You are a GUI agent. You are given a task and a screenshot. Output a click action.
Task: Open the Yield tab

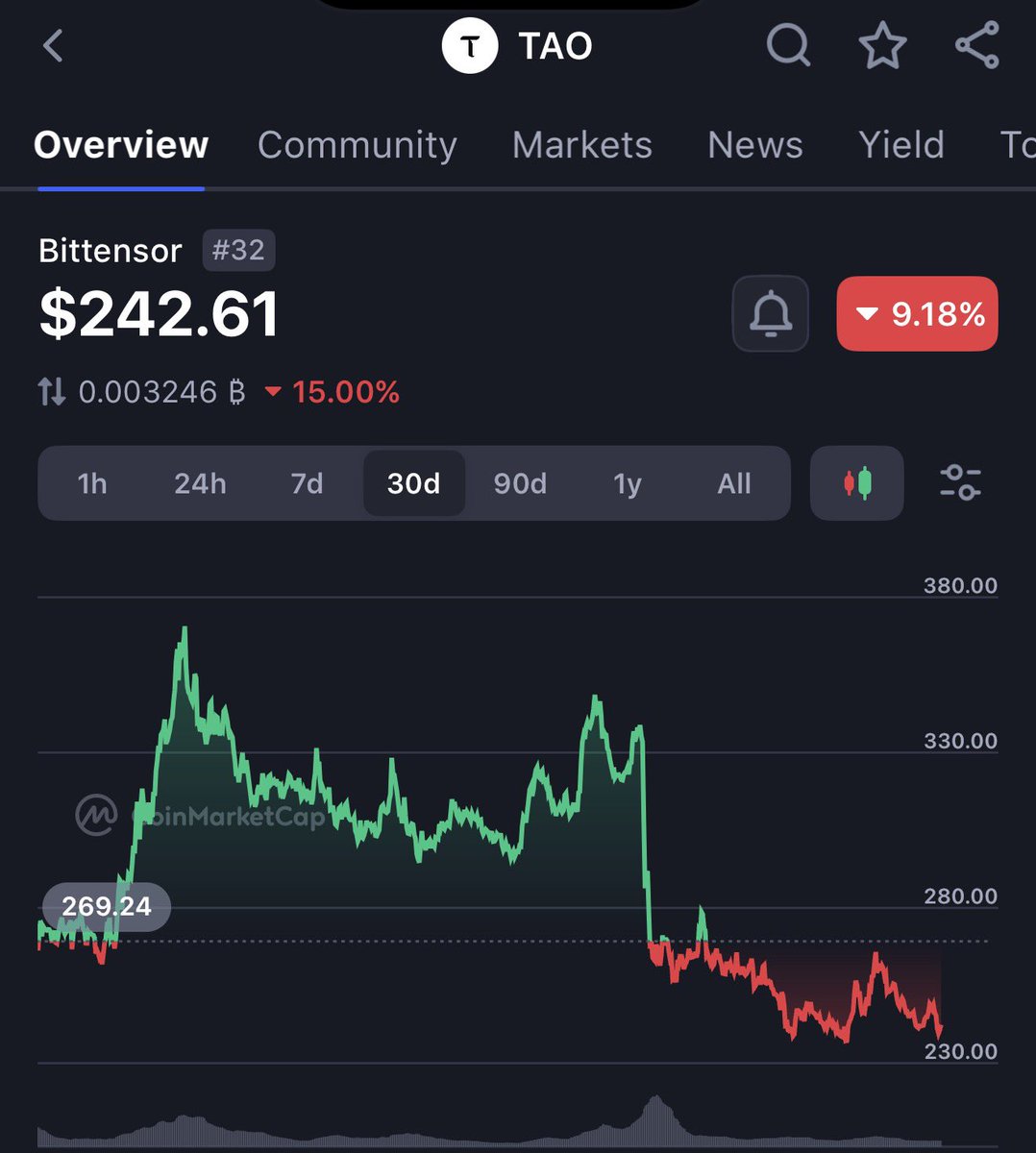tap(901, 145)
